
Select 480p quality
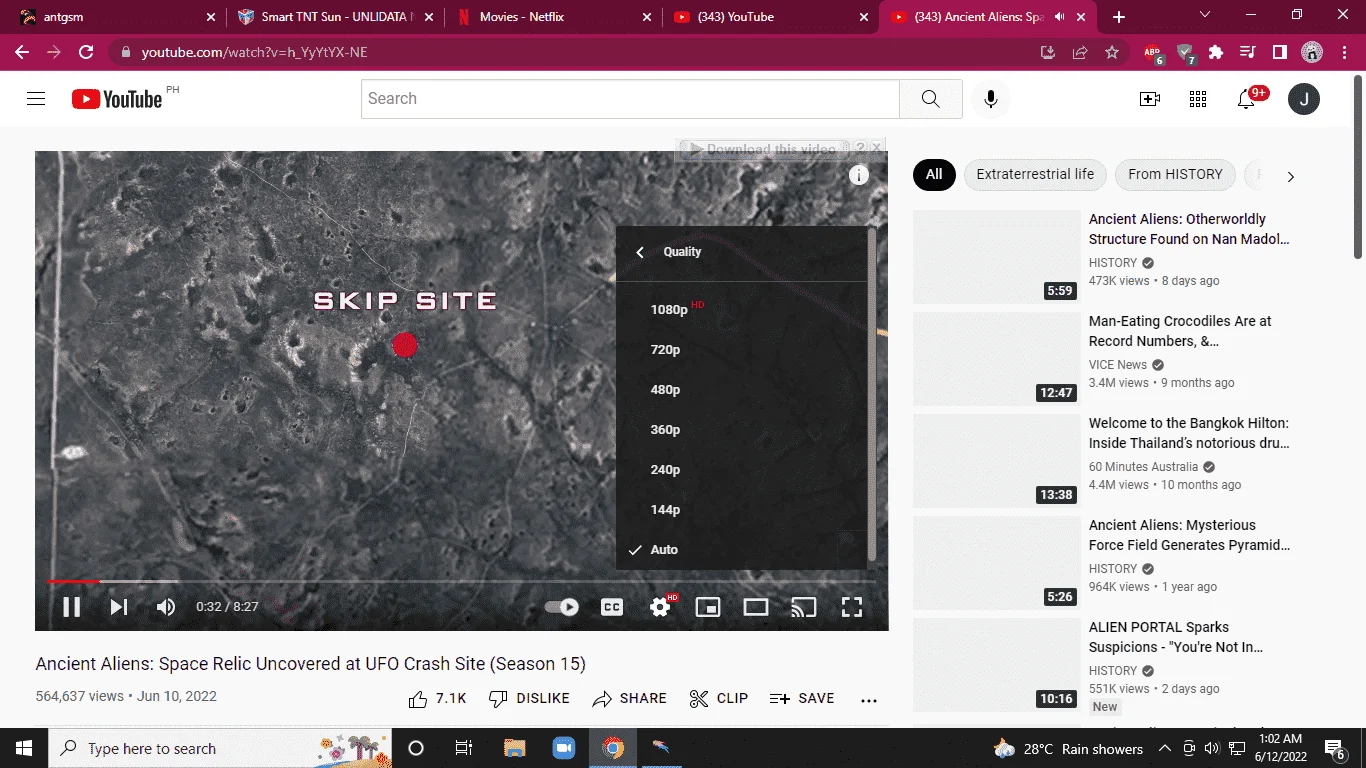741,390
